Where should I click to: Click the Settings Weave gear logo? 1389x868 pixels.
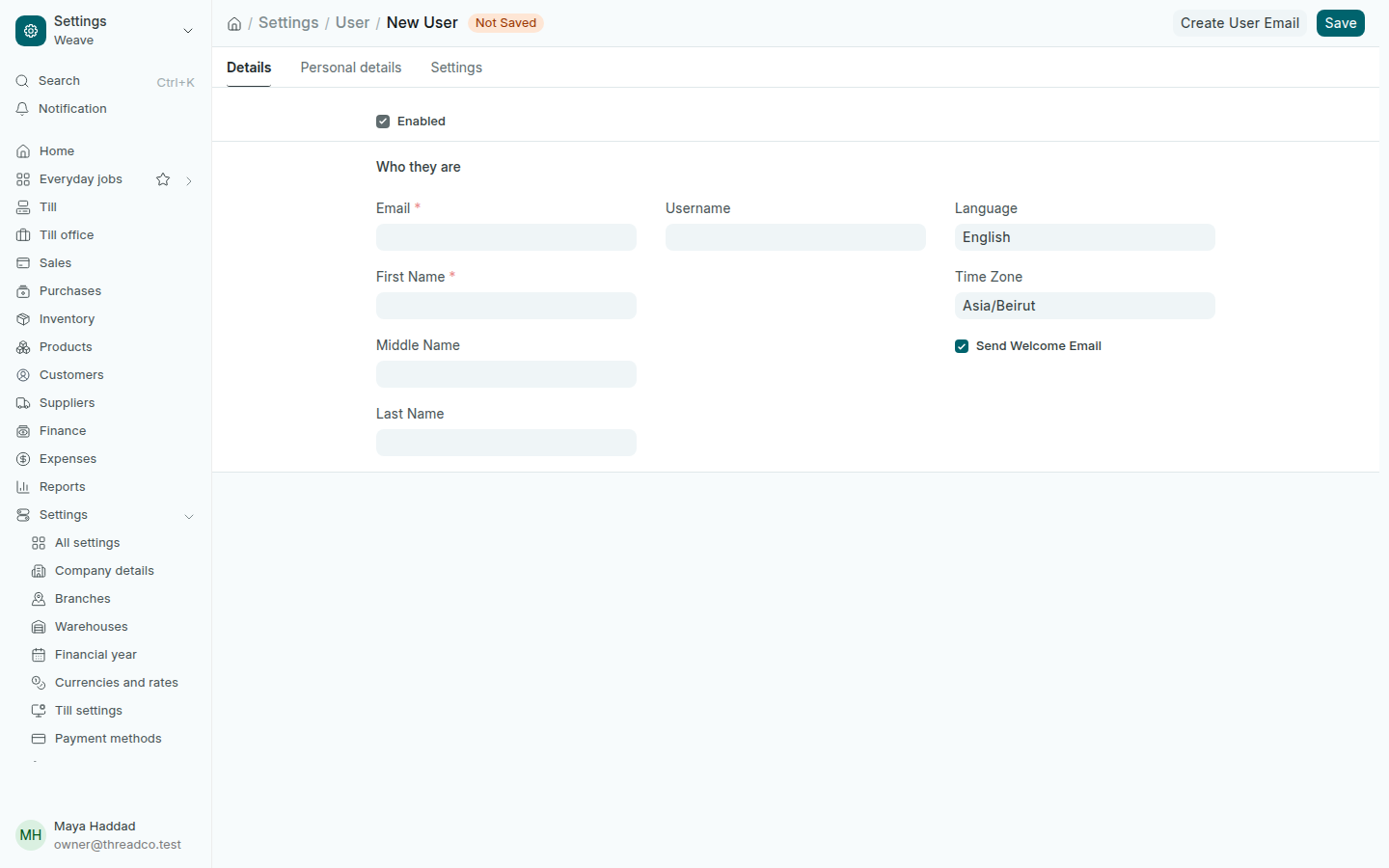point(31,31)
